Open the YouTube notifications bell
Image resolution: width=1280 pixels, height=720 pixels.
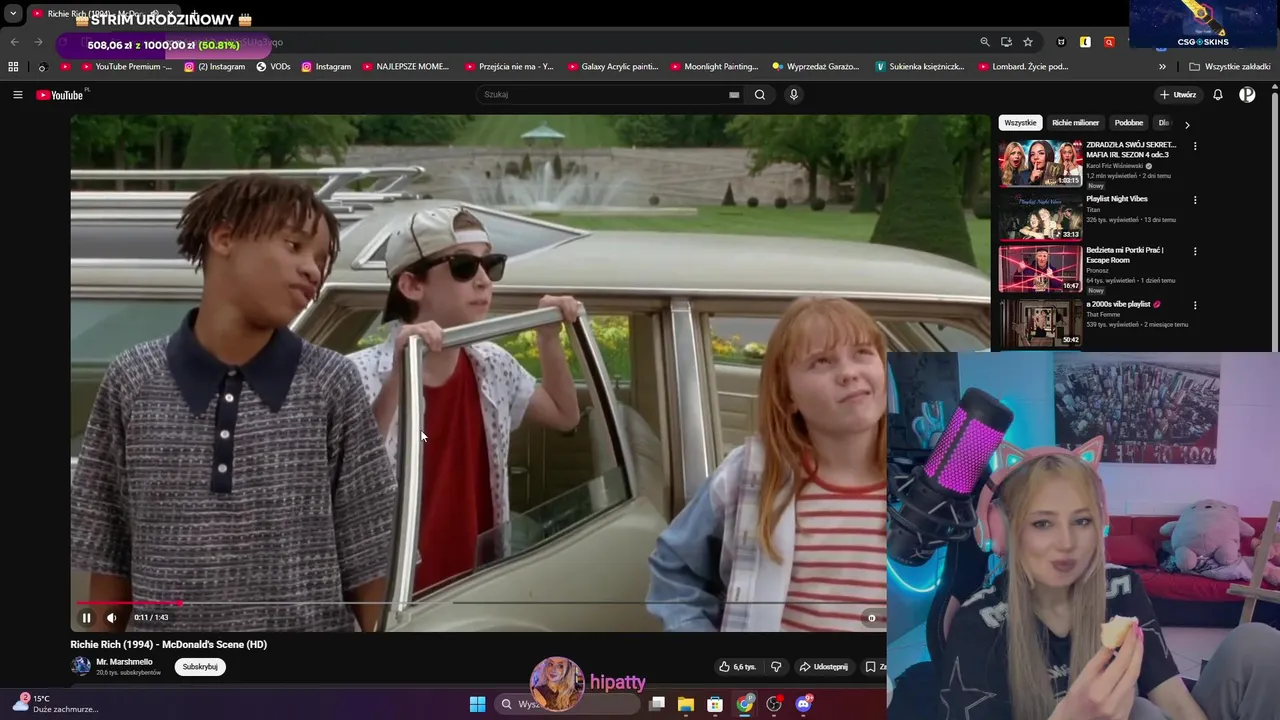pos(1218,95)
